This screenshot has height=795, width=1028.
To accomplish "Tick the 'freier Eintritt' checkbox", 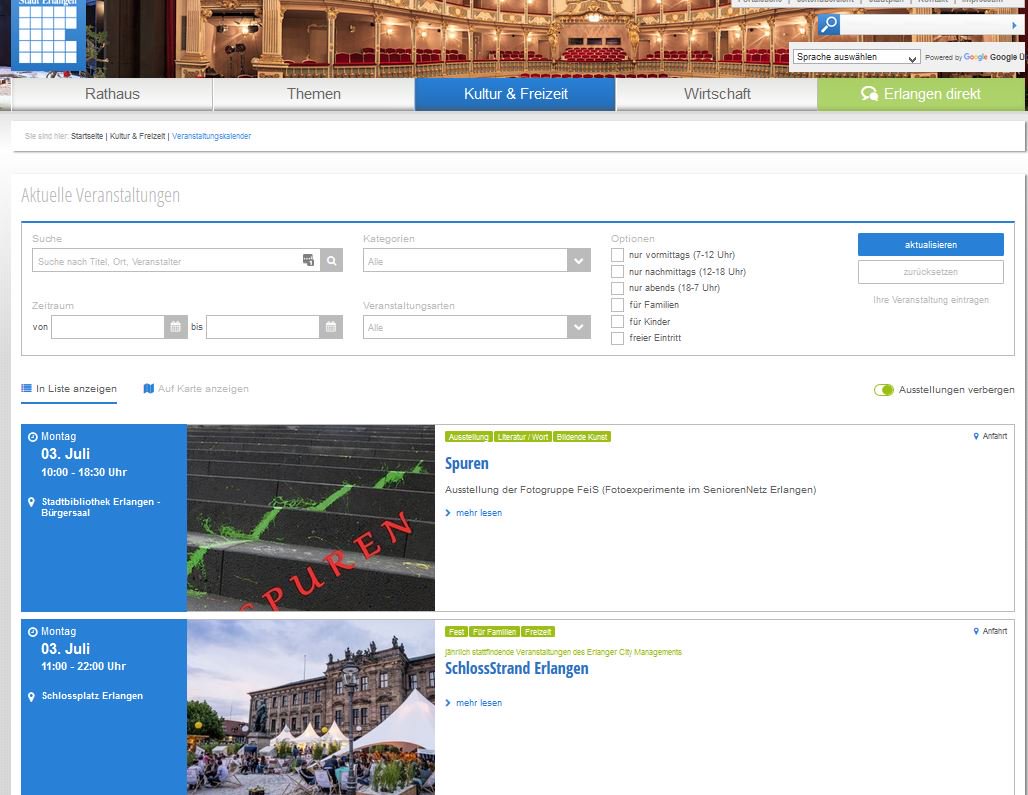I will click(617, 338).
